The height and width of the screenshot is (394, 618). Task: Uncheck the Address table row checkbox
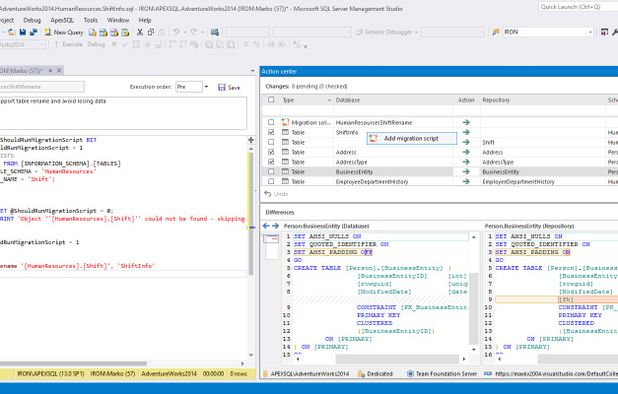271,152
